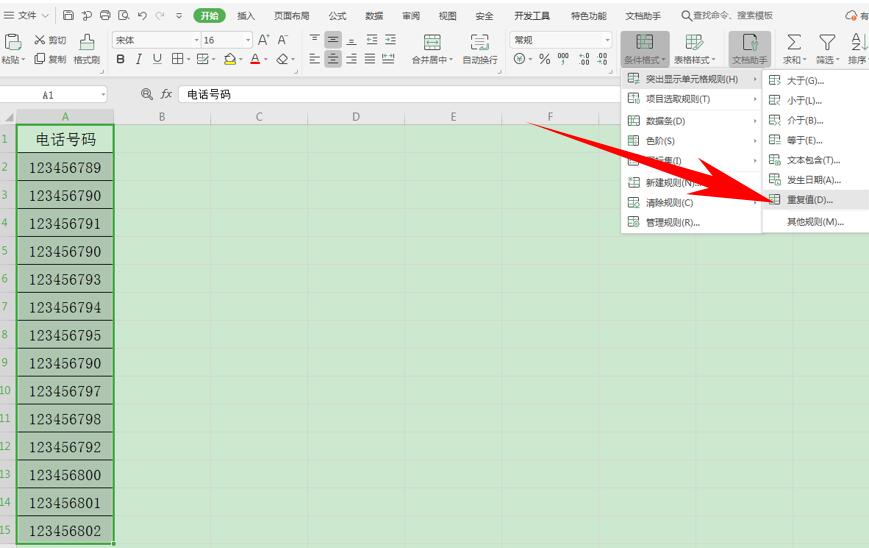Toggle bold formatting
869x548 pixels.
click(x=120, y=59)
